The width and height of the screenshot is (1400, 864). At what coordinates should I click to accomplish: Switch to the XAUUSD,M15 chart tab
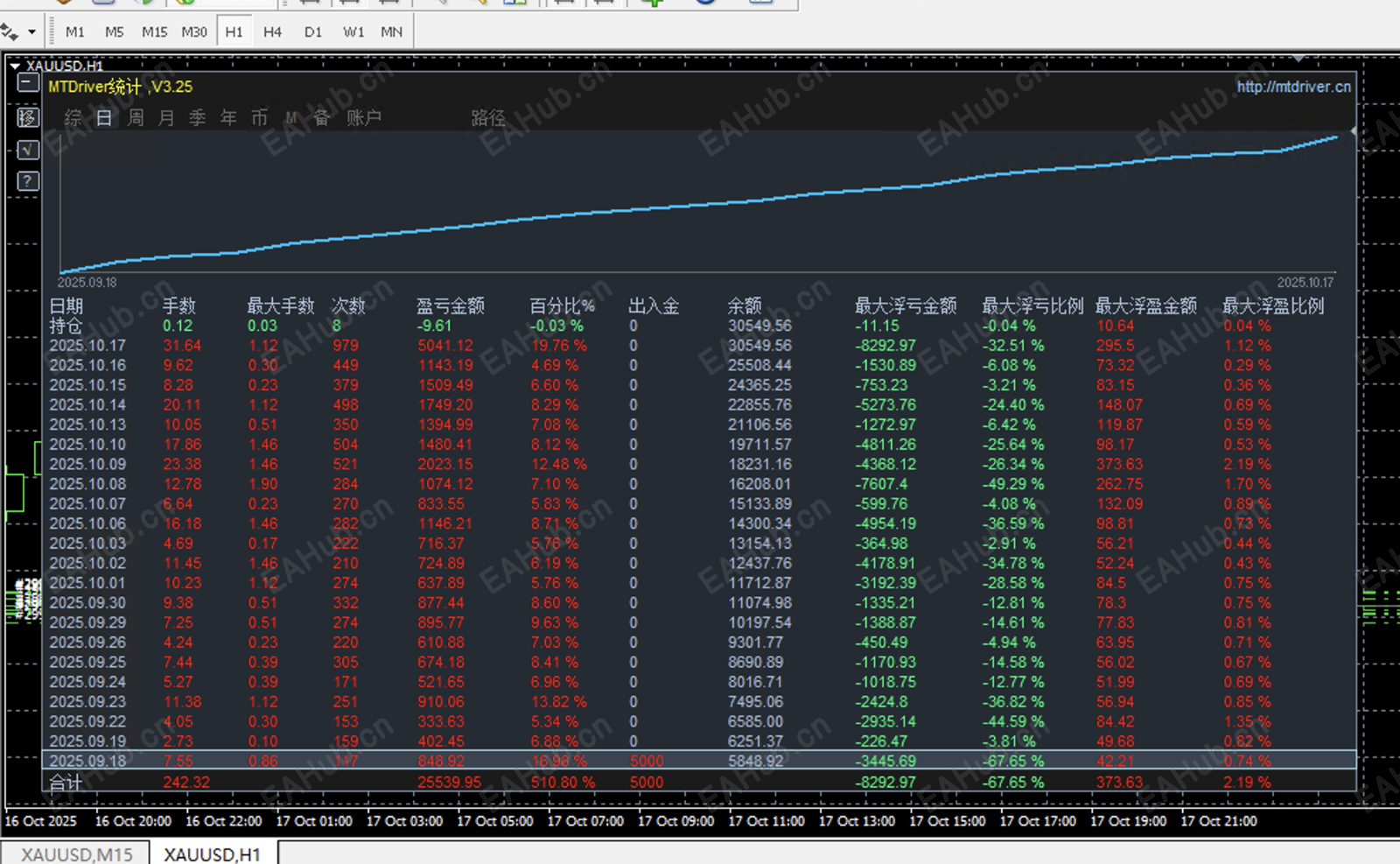pos(77,853)
